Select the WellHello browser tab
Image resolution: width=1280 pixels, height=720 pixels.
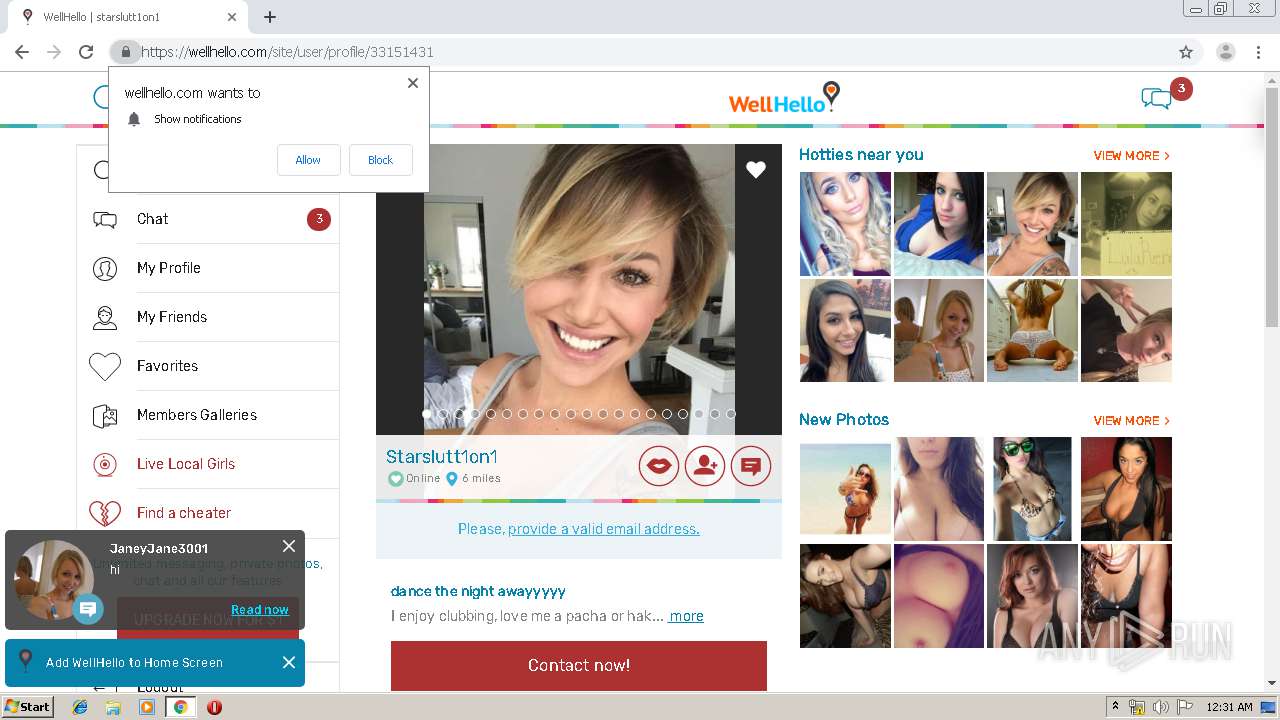click(x=128, y=17)
